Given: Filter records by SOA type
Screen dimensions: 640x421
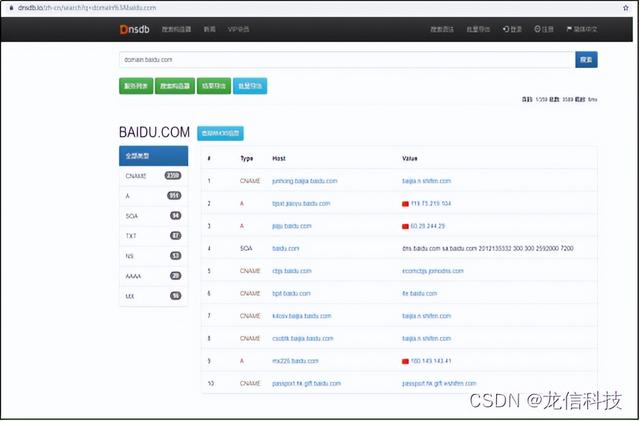Looking at the screenshot, I should click(x=153, y=216).
